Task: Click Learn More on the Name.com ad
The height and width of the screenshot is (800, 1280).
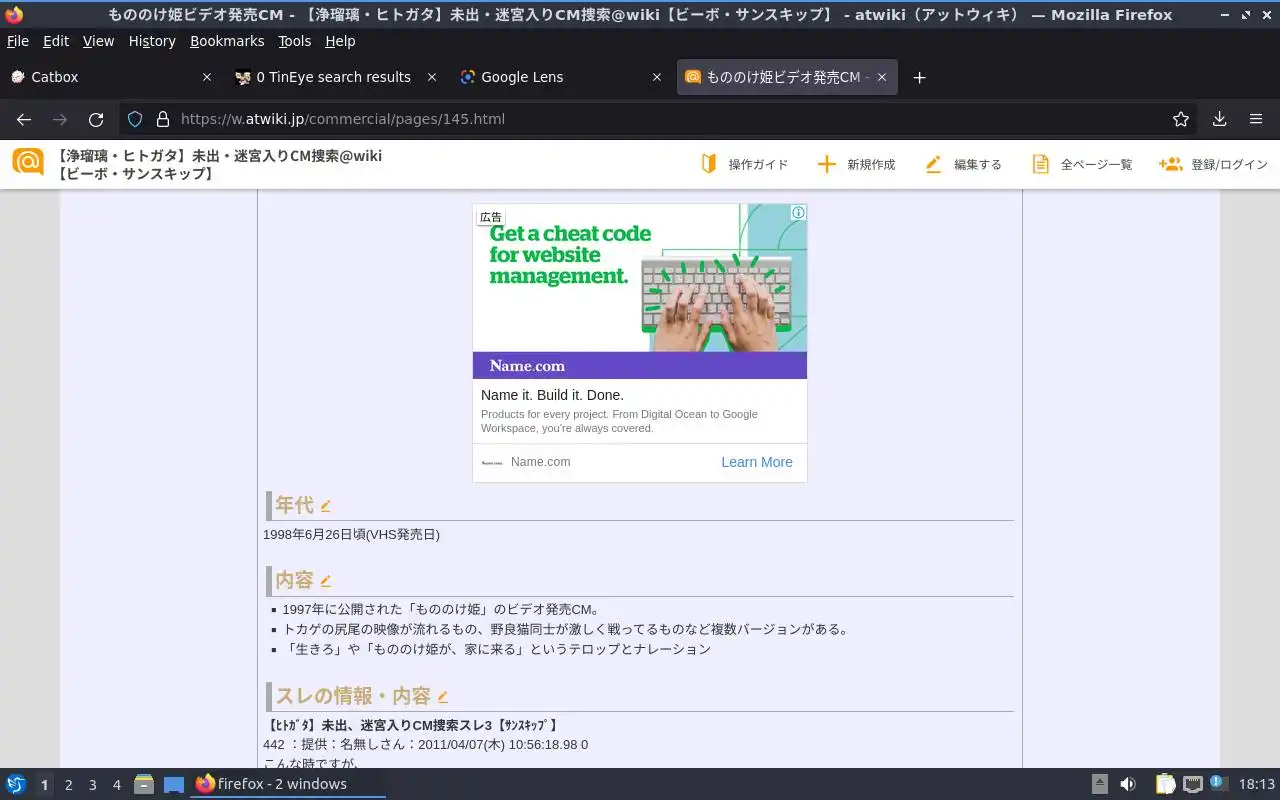Action: pyautogui.click(x=757, y=462)
